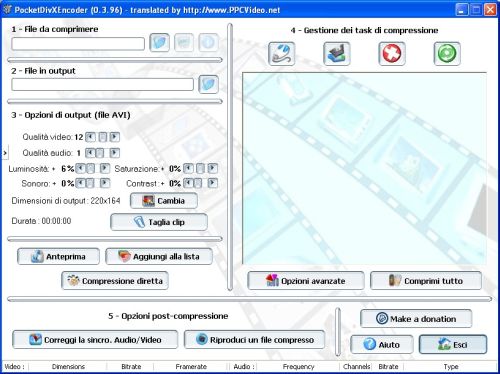Increase Qualità video value
Screen dimensions: 500x374
point(114,137)
